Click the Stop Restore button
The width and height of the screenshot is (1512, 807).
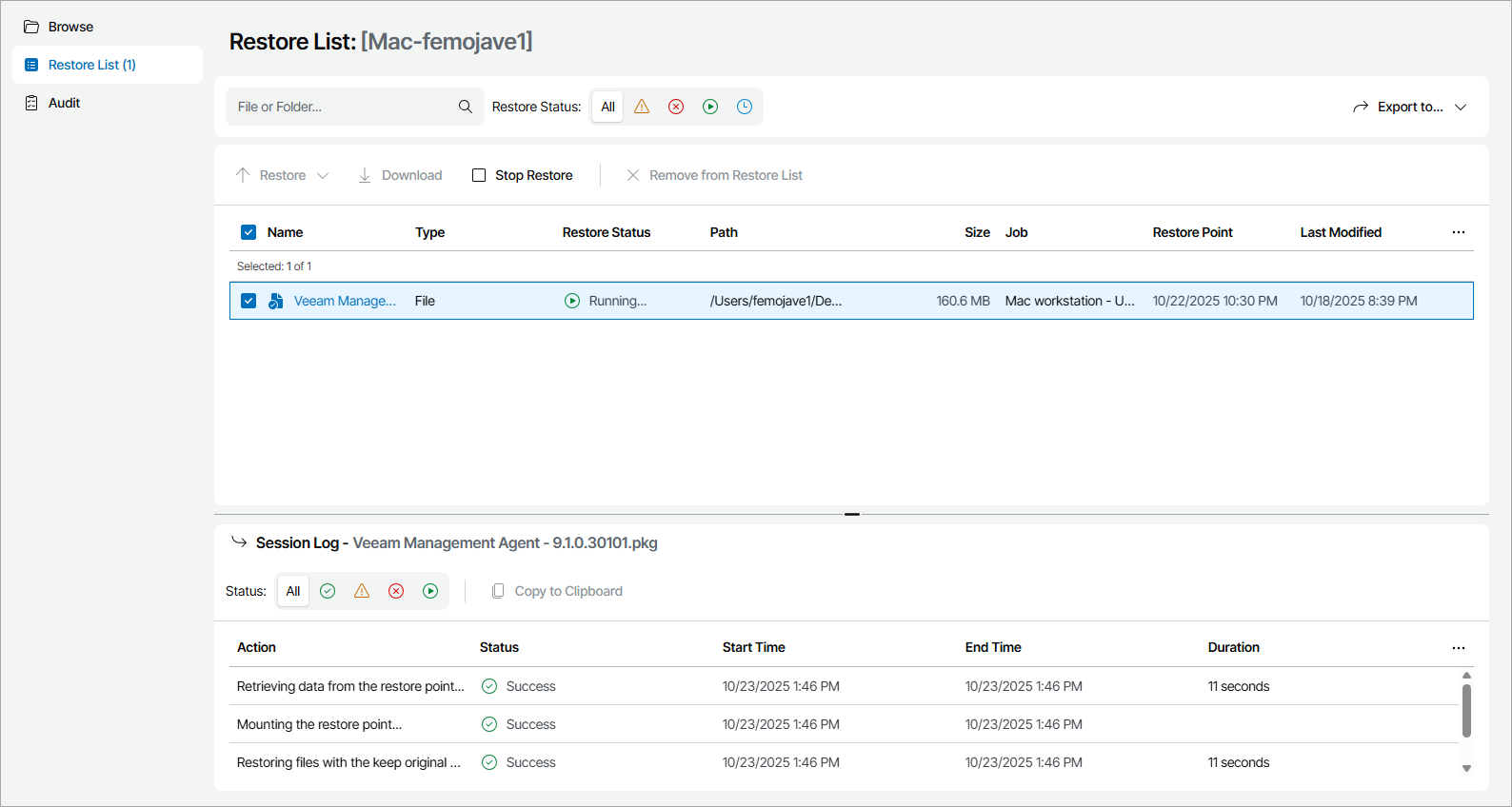point(523,175)
